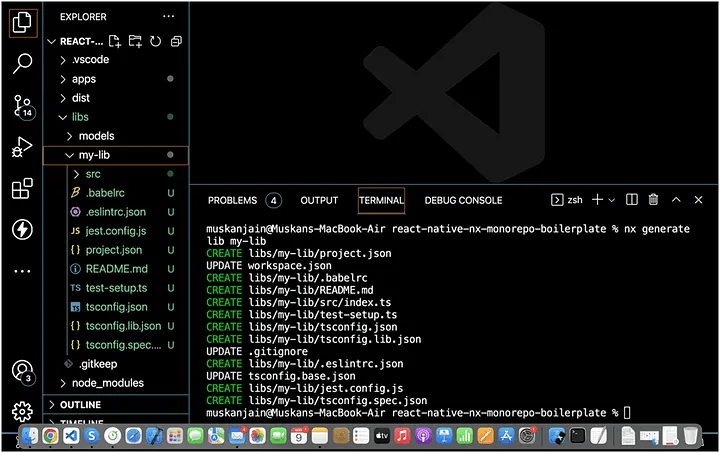Open project.json in Explorer
This screenshot has height=453, width=720.
click(x=116, y=250)
